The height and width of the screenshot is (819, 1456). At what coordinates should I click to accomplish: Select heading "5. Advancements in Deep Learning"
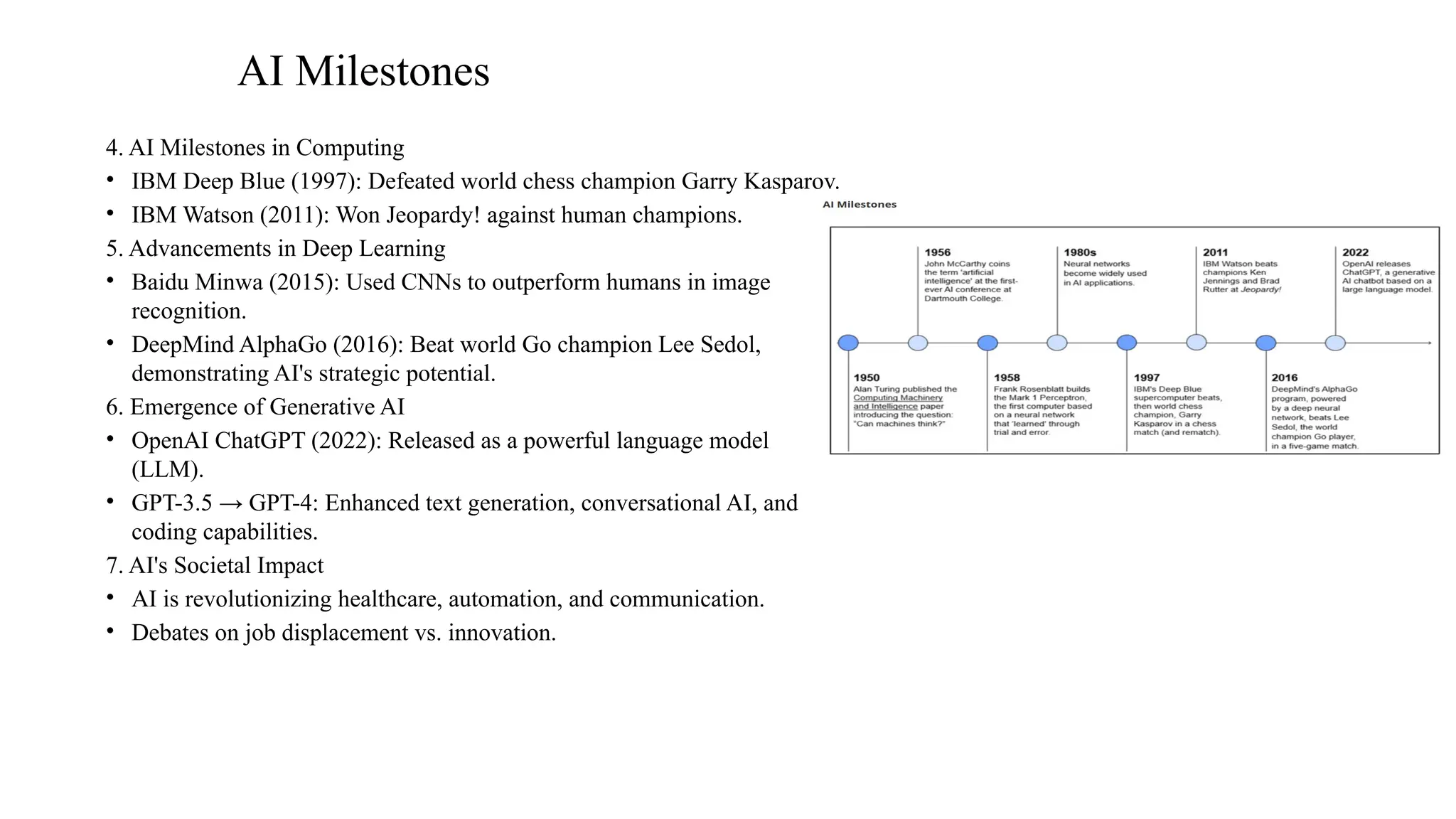pos(276,249)
